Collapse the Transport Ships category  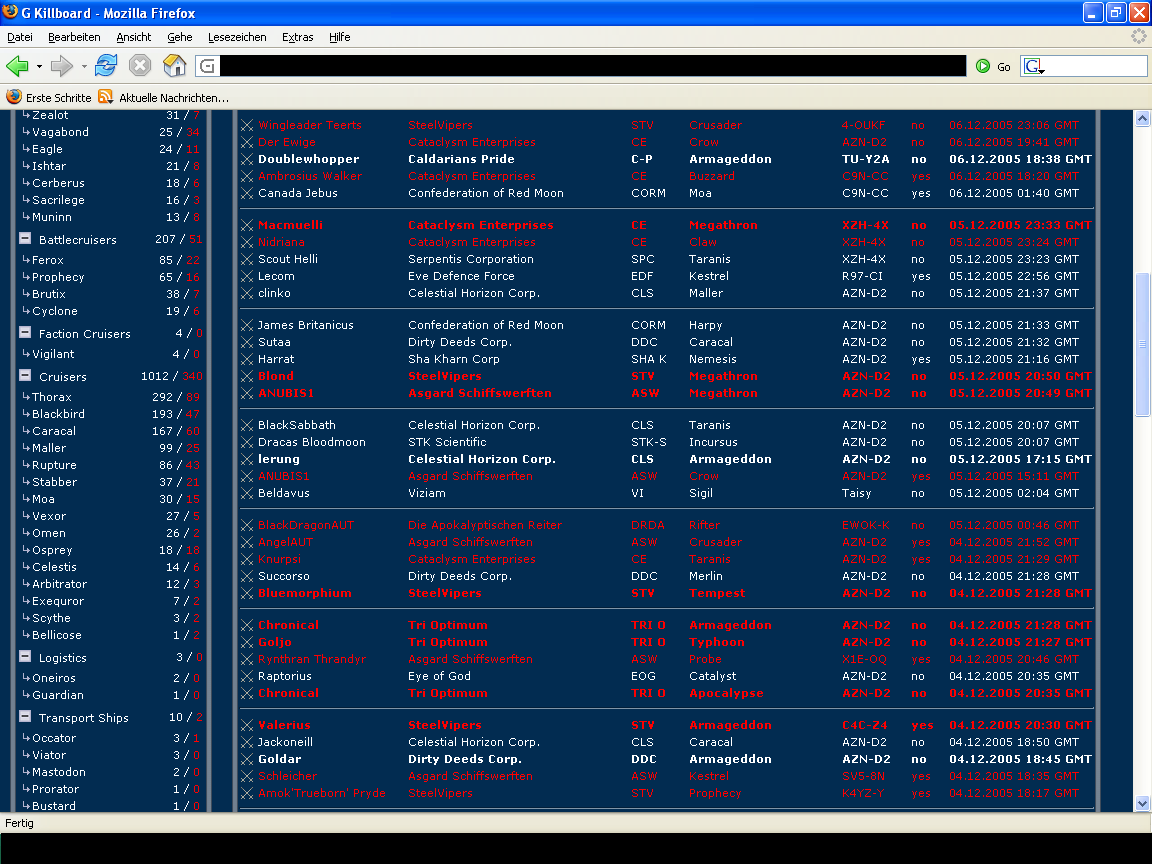point(25,716)
